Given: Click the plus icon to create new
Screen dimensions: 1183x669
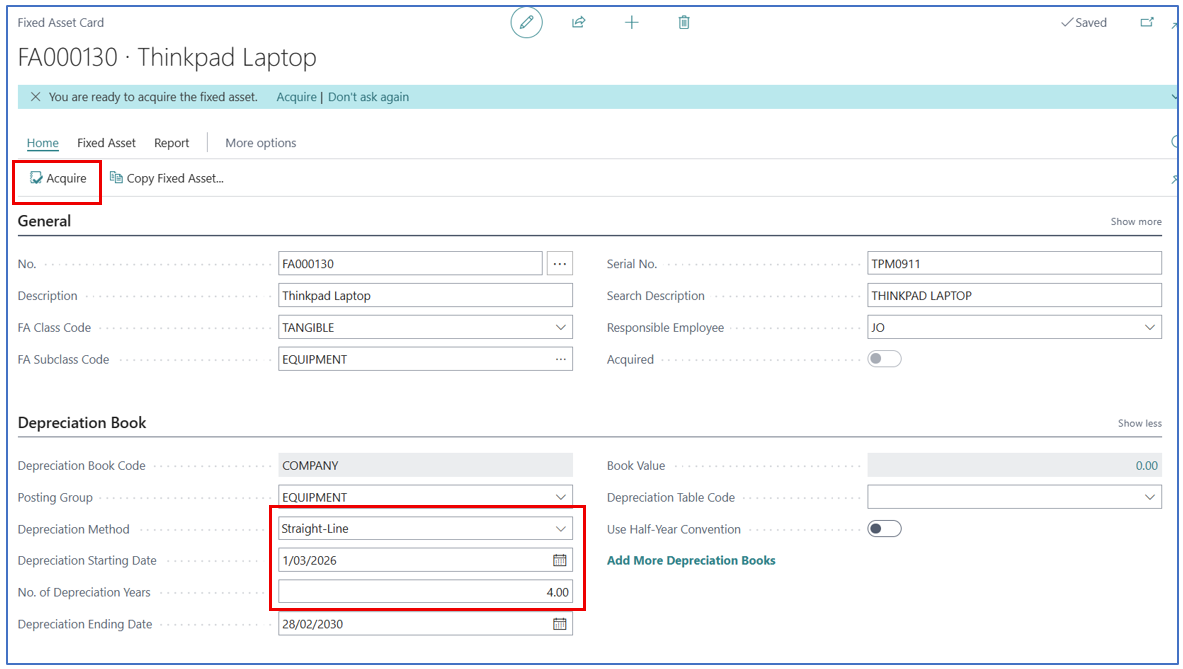Looking at the screenshot, I should (x=631, y=22).
